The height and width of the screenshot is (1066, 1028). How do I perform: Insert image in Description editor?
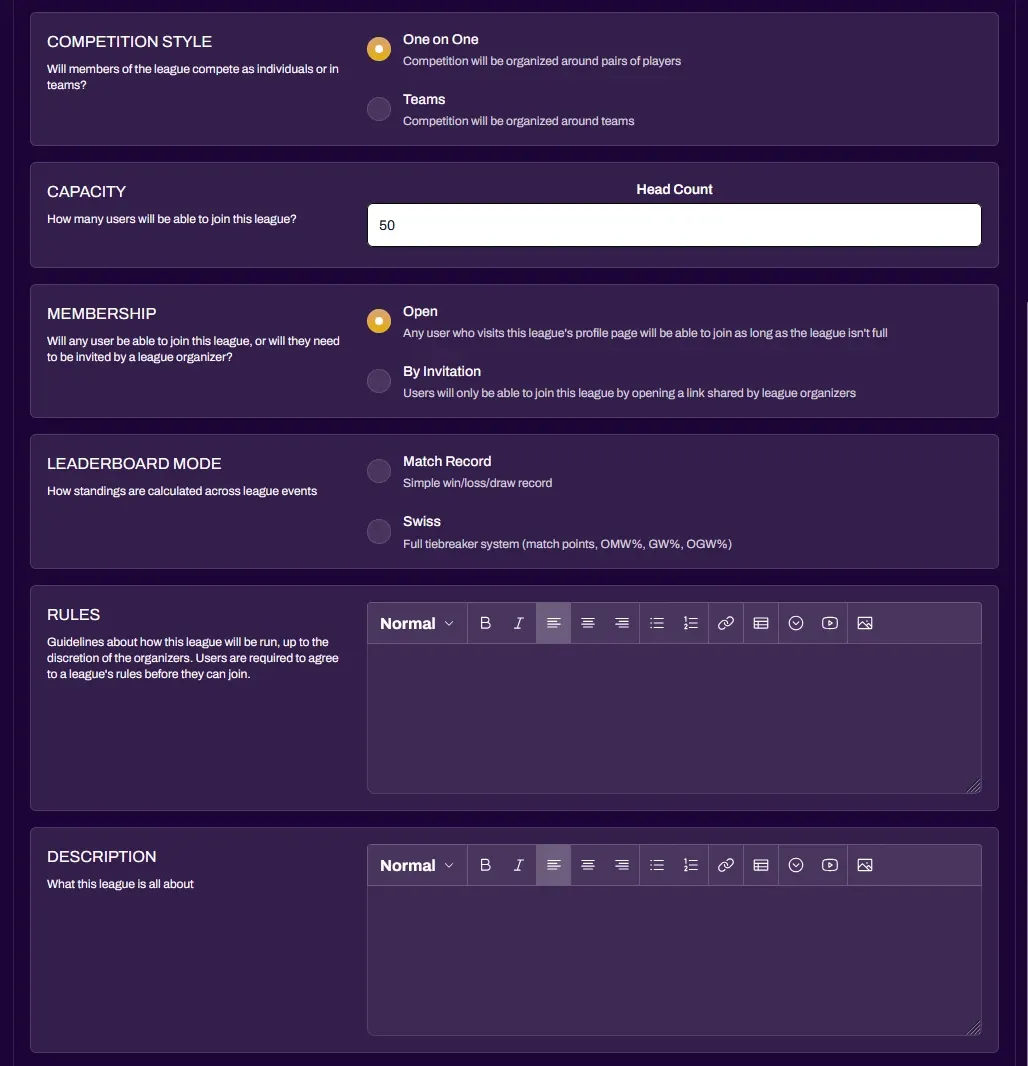865,865
